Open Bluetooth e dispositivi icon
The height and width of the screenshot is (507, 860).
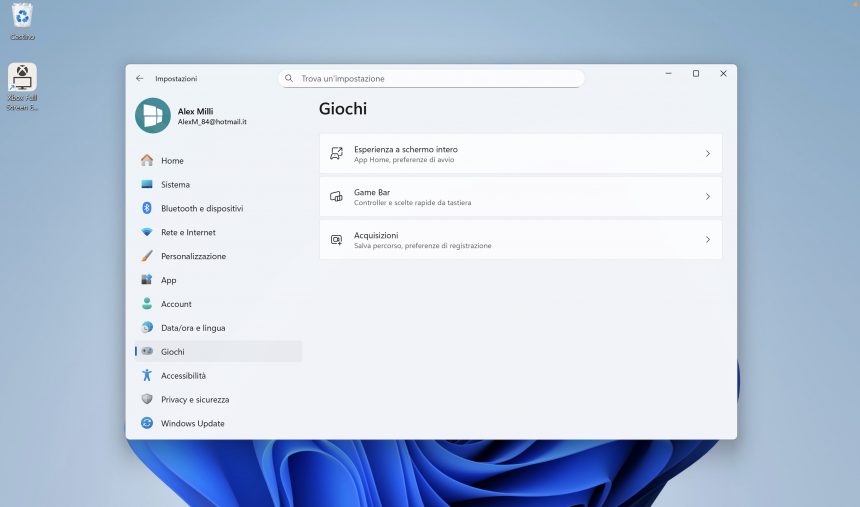(147, 209)
